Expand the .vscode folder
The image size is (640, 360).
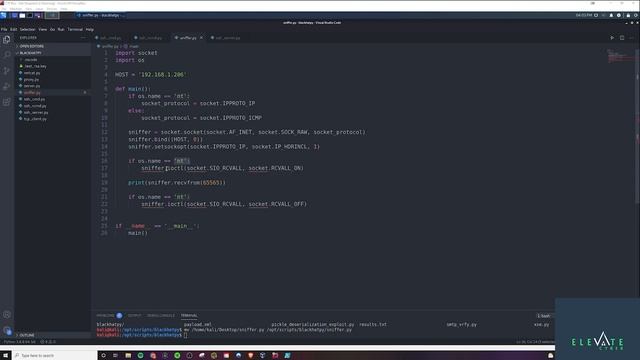pyautogui.click(x=31, y=60)
